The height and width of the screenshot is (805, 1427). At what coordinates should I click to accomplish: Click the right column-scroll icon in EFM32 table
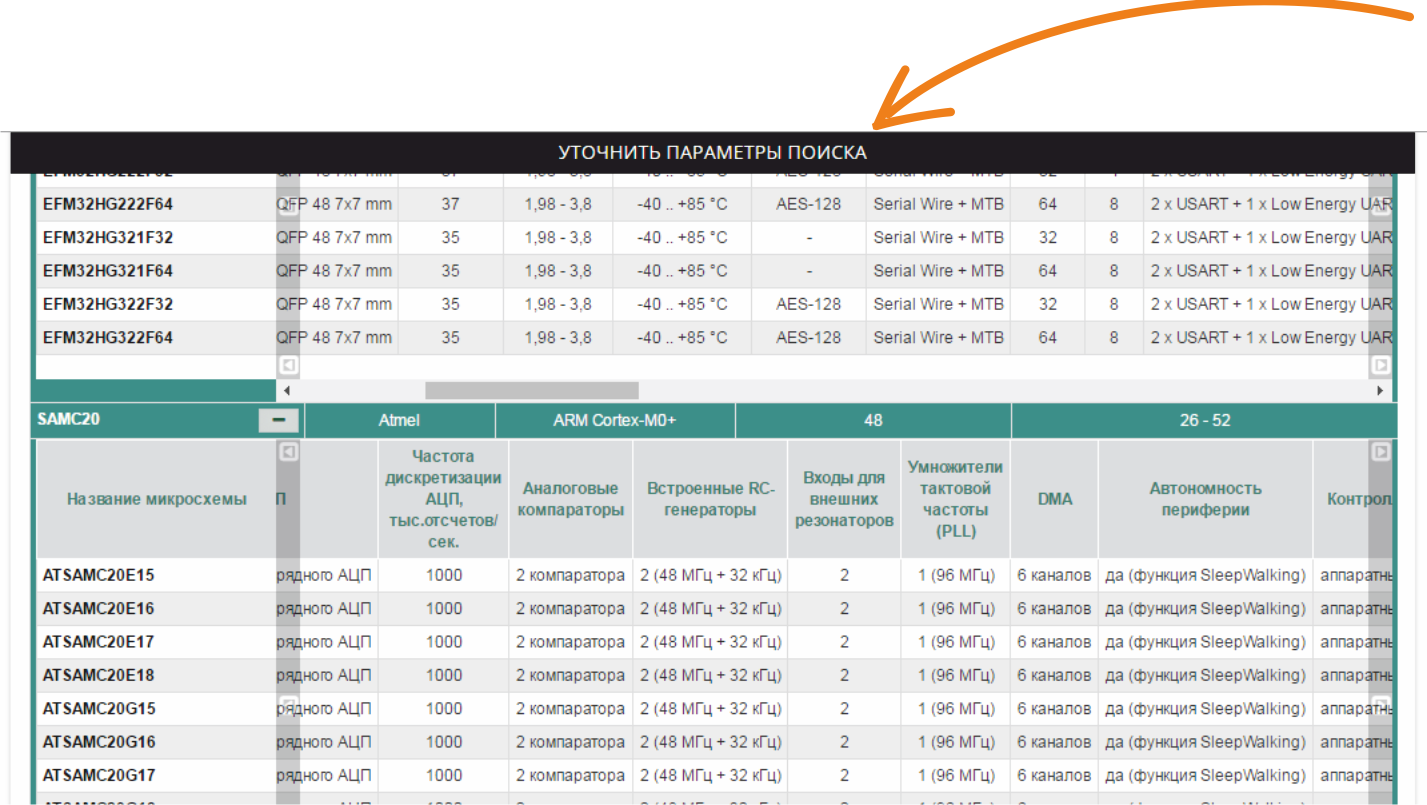coord(1380,365)
